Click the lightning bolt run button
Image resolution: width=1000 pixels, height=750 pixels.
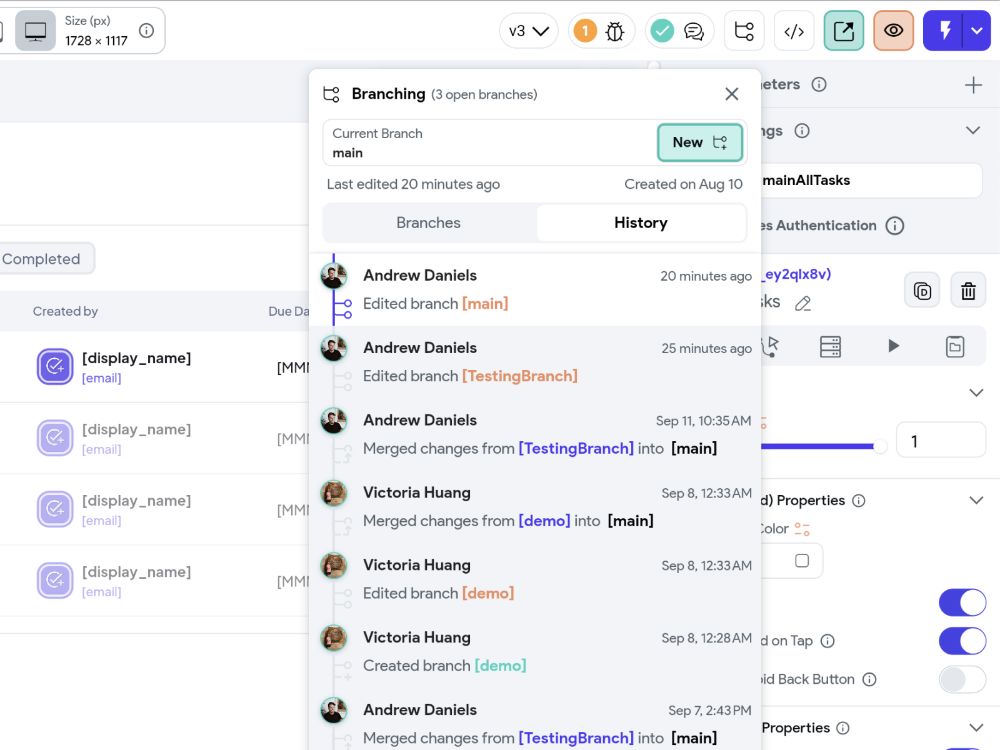click(943, 31)
